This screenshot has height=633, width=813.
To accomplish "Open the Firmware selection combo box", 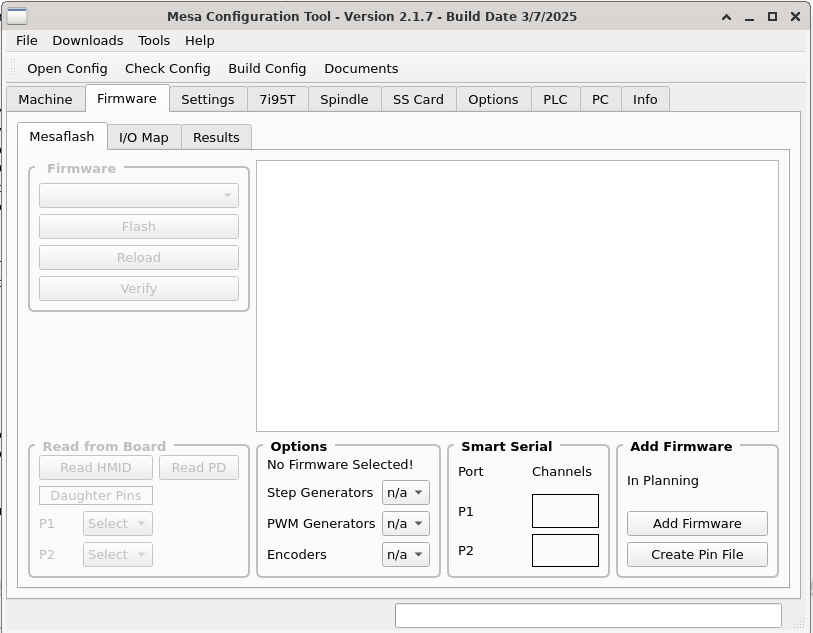I will 139,195.
